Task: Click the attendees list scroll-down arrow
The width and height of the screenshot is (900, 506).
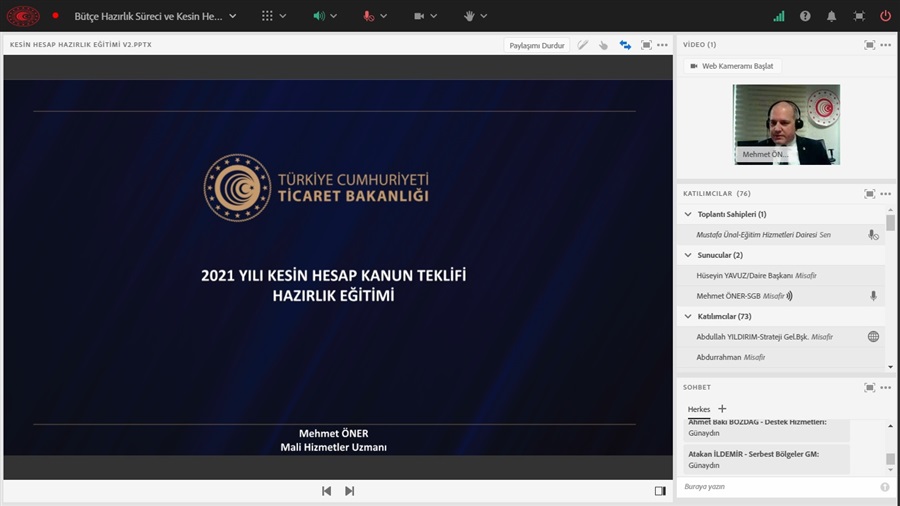Action: [x=890, y=367]
